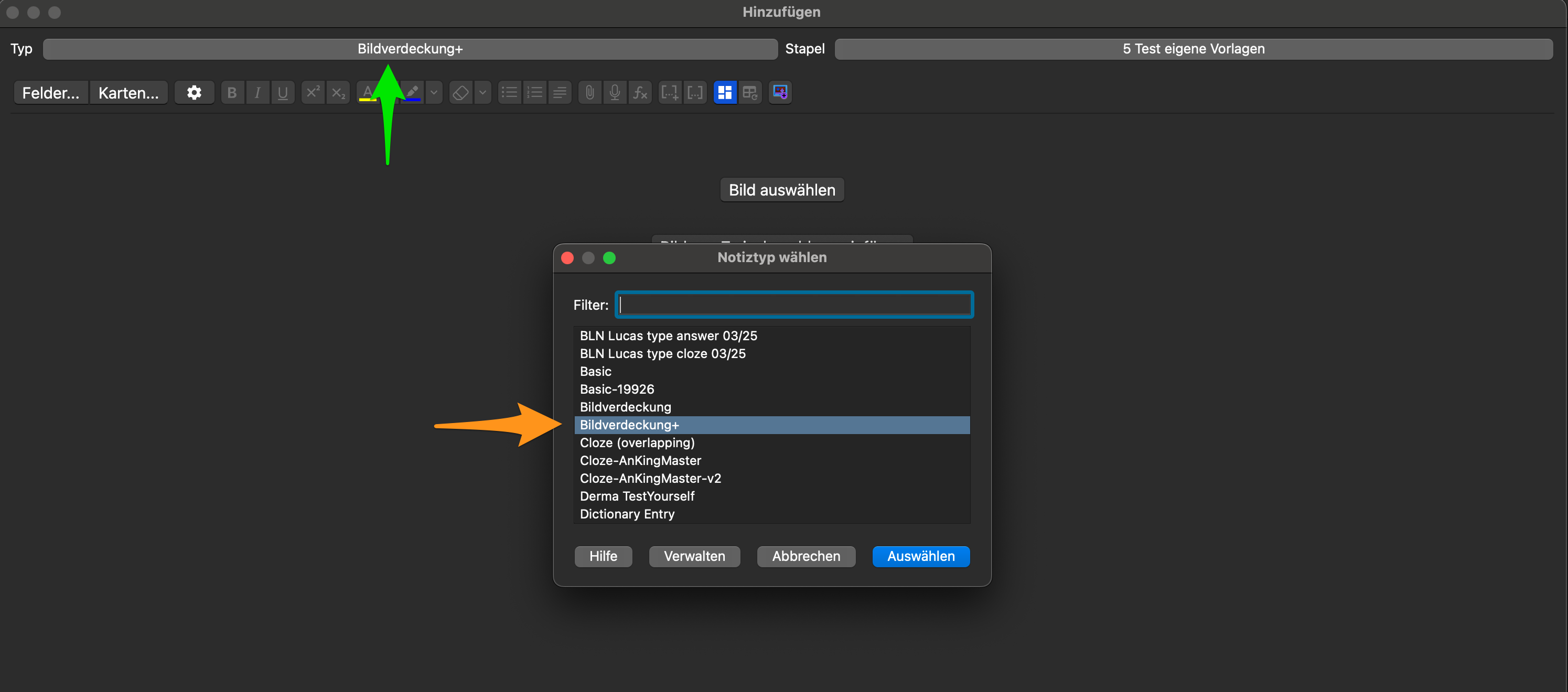Screen dimensions: 1568x692
Task: Select Cloze (overlapping) note type
Action: [637, 442]
